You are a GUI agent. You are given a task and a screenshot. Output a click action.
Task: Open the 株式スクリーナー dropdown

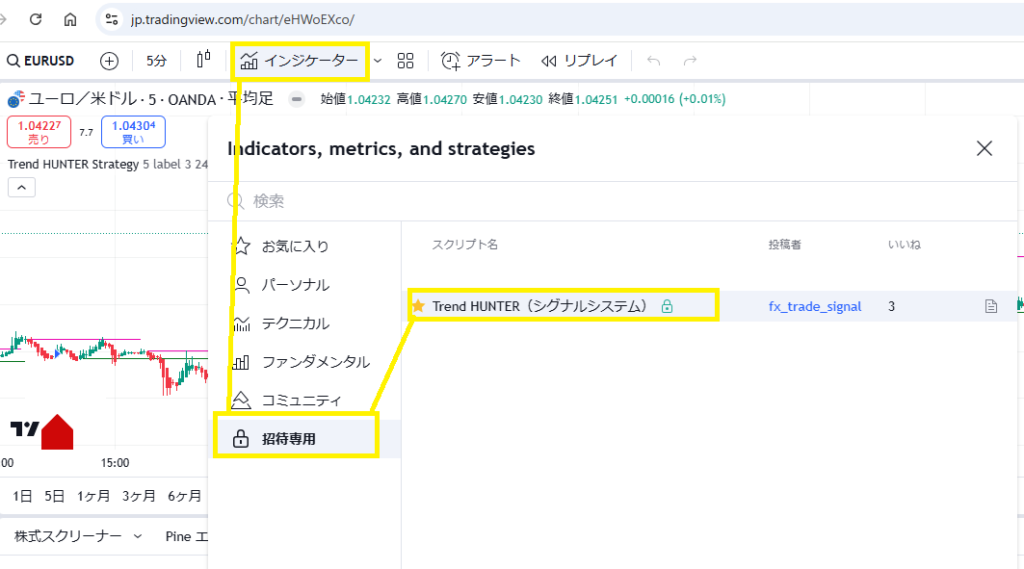78,536
